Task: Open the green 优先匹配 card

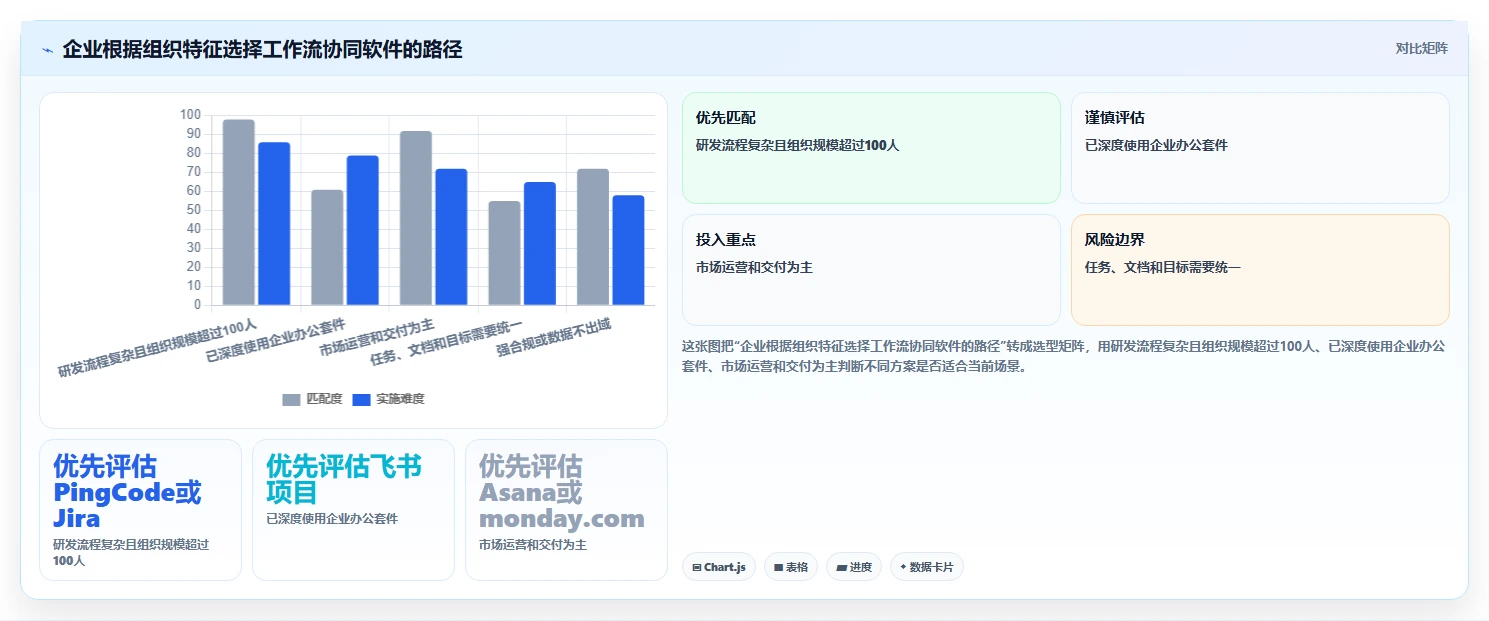Action: pos(871,148)
